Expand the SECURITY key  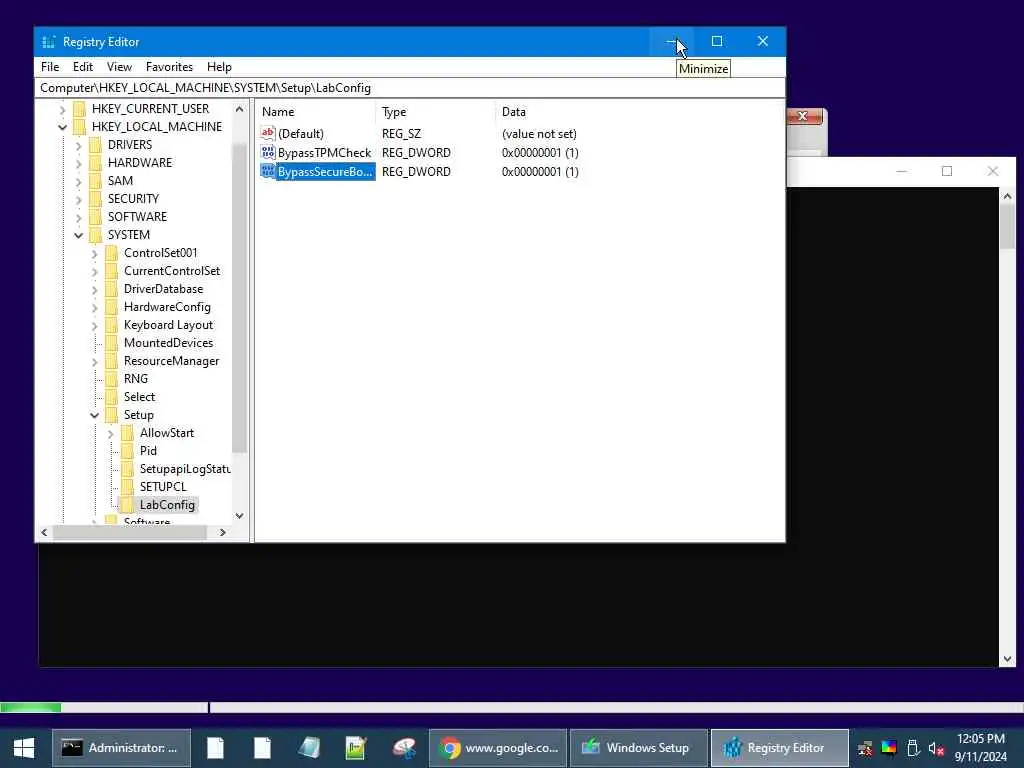pyautogui.click(x=78, y=199)
